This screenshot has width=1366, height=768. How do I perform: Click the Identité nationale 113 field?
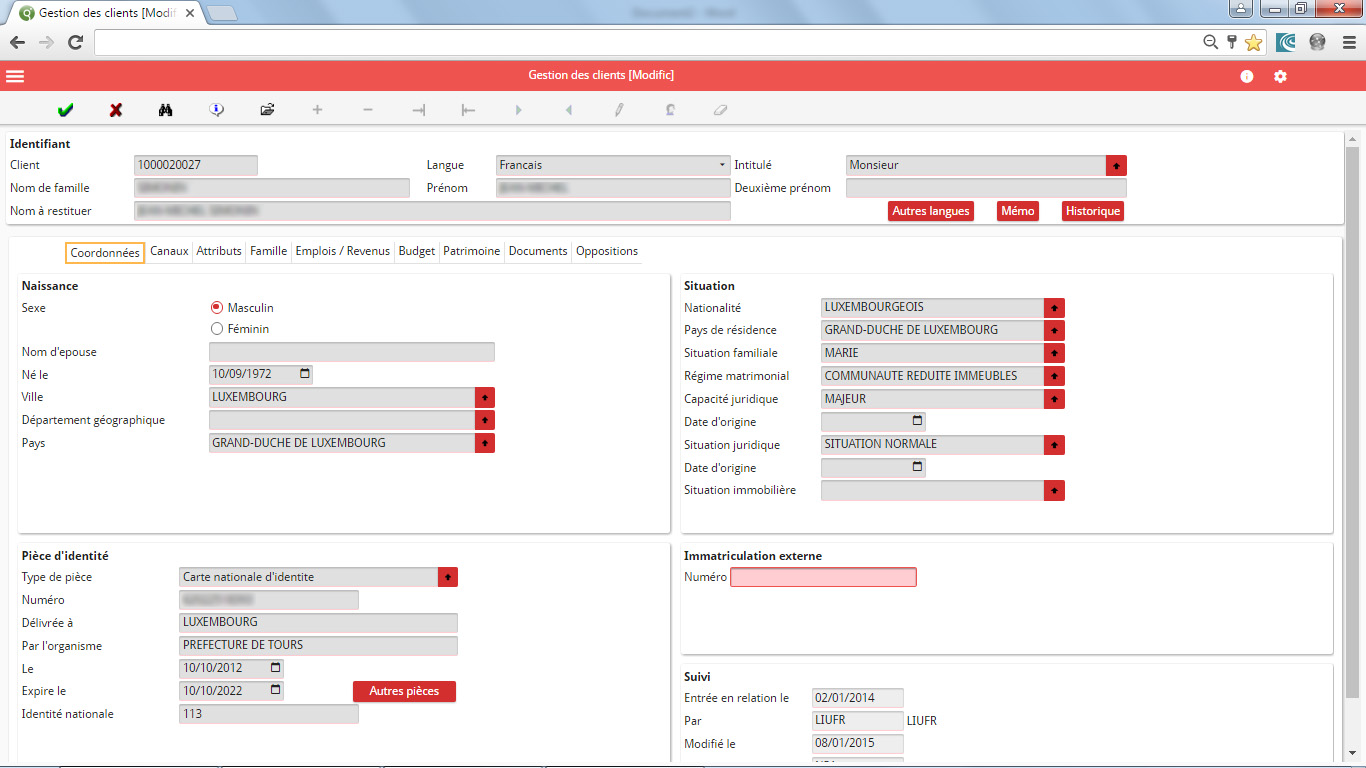click(x=269, y=714)
